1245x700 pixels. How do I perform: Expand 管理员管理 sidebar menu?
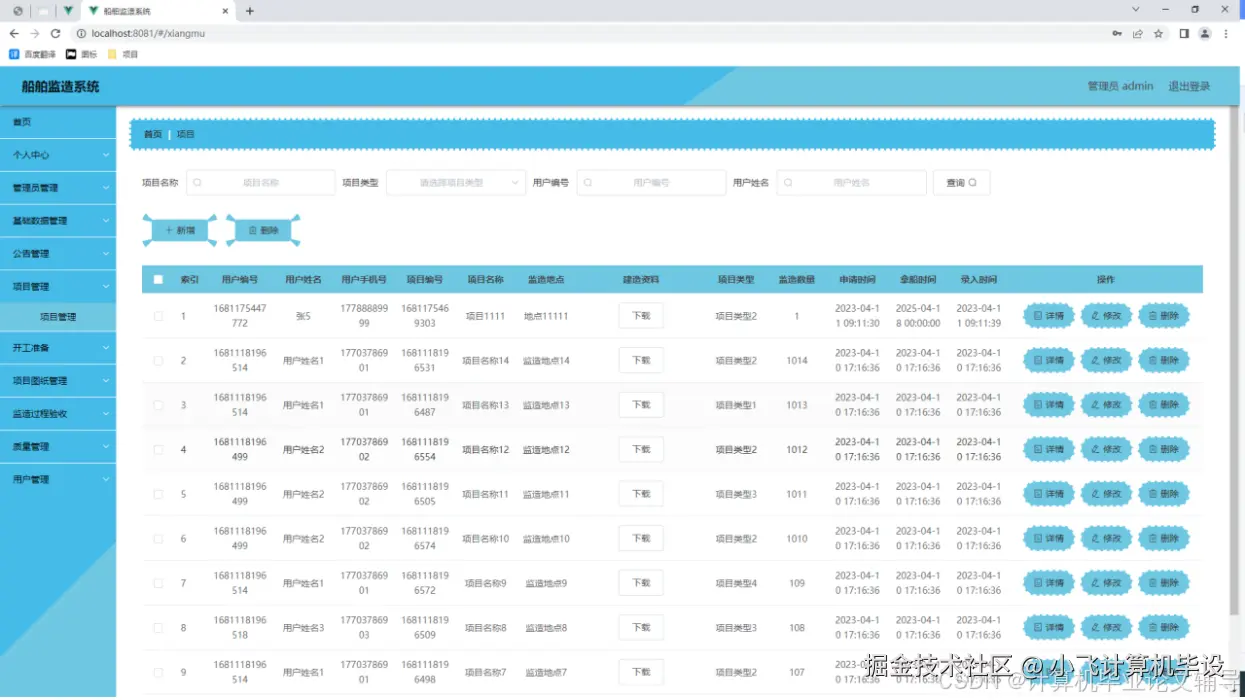(58, 188)
